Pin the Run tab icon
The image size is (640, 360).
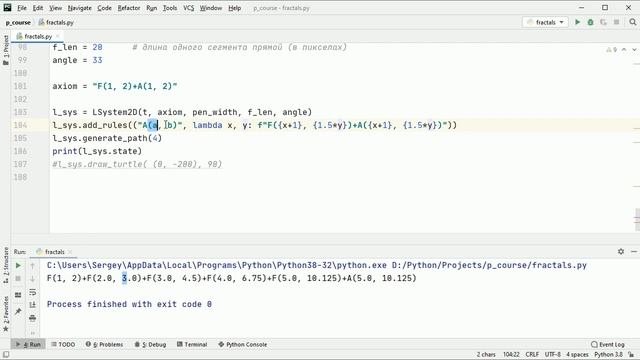coord(18,311)
